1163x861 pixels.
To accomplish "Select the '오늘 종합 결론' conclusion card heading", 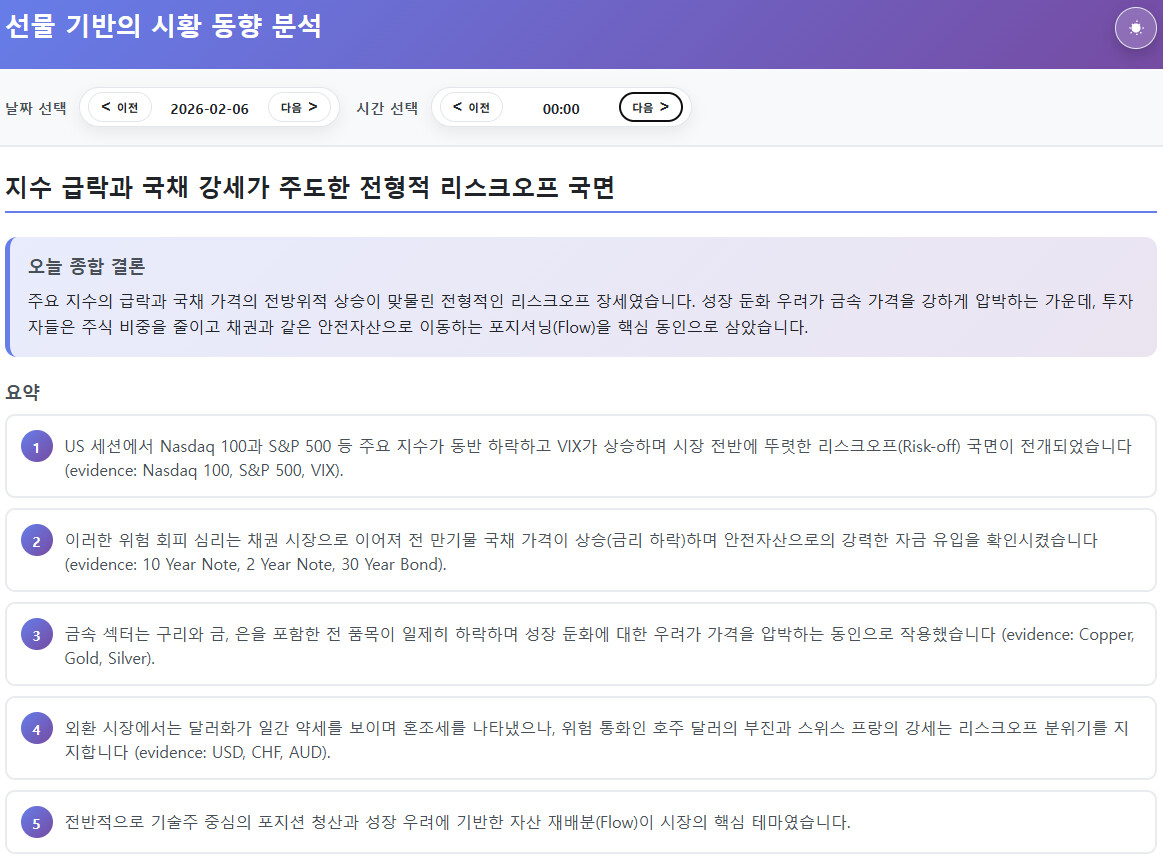I will pos(87,266).
